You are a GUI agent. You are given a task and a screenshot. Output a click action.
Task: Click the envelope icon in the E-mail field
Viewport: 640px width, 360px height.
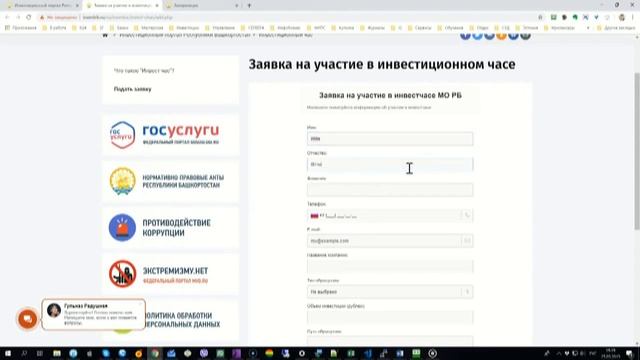(x=467, y=241)
